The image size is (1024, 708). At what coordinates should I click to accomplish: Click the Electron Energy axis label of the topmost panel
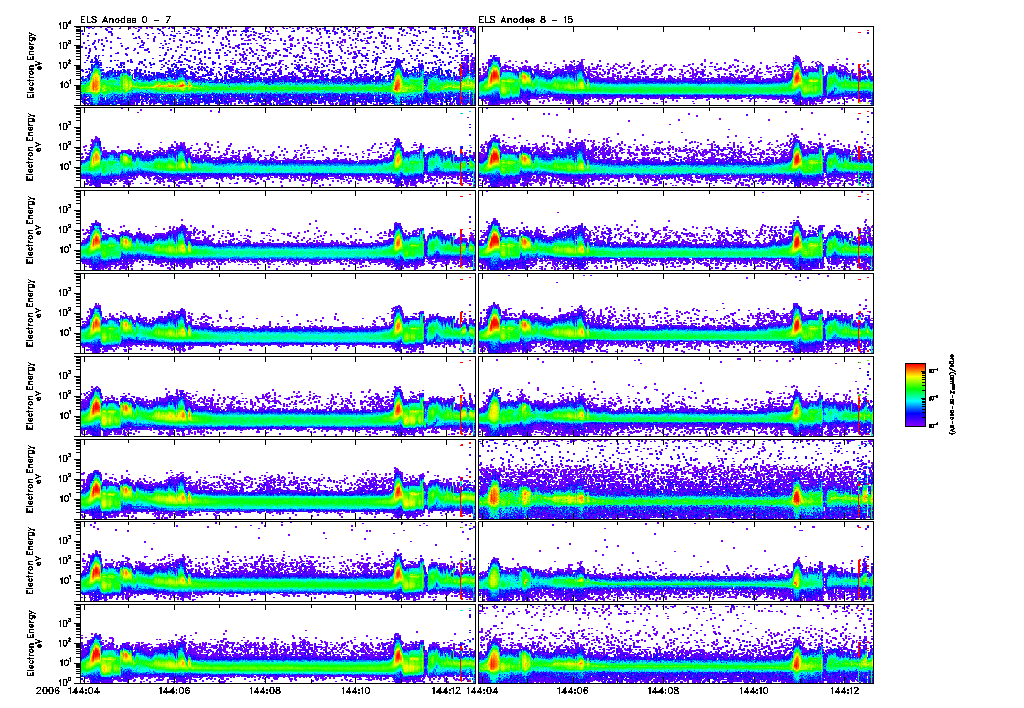(33, 65)
